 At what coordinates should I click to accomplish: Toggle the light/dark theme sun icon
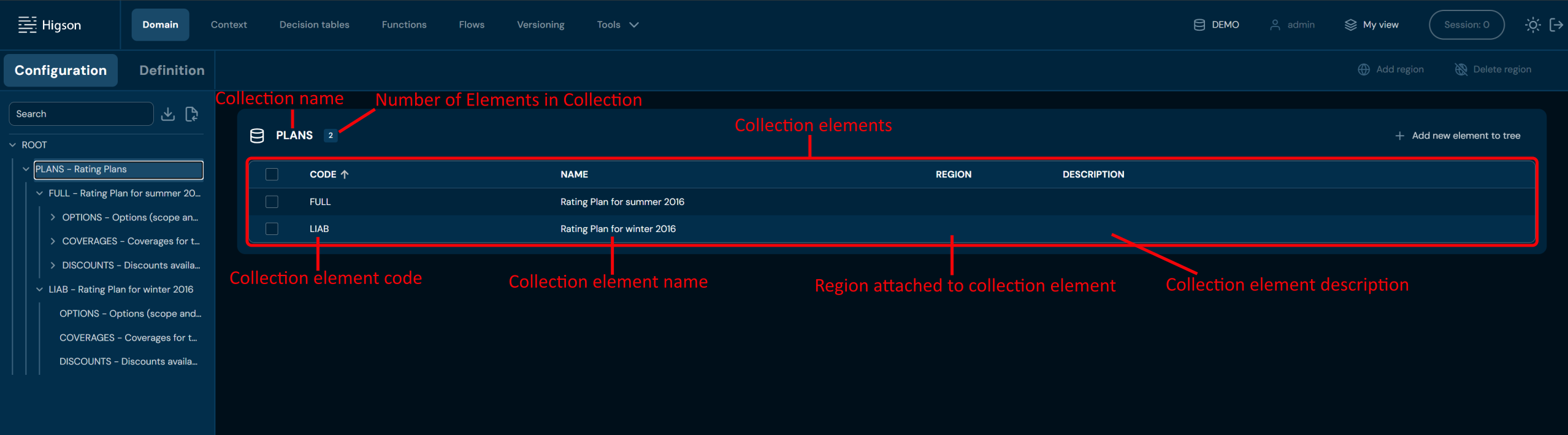(1532, 25)
